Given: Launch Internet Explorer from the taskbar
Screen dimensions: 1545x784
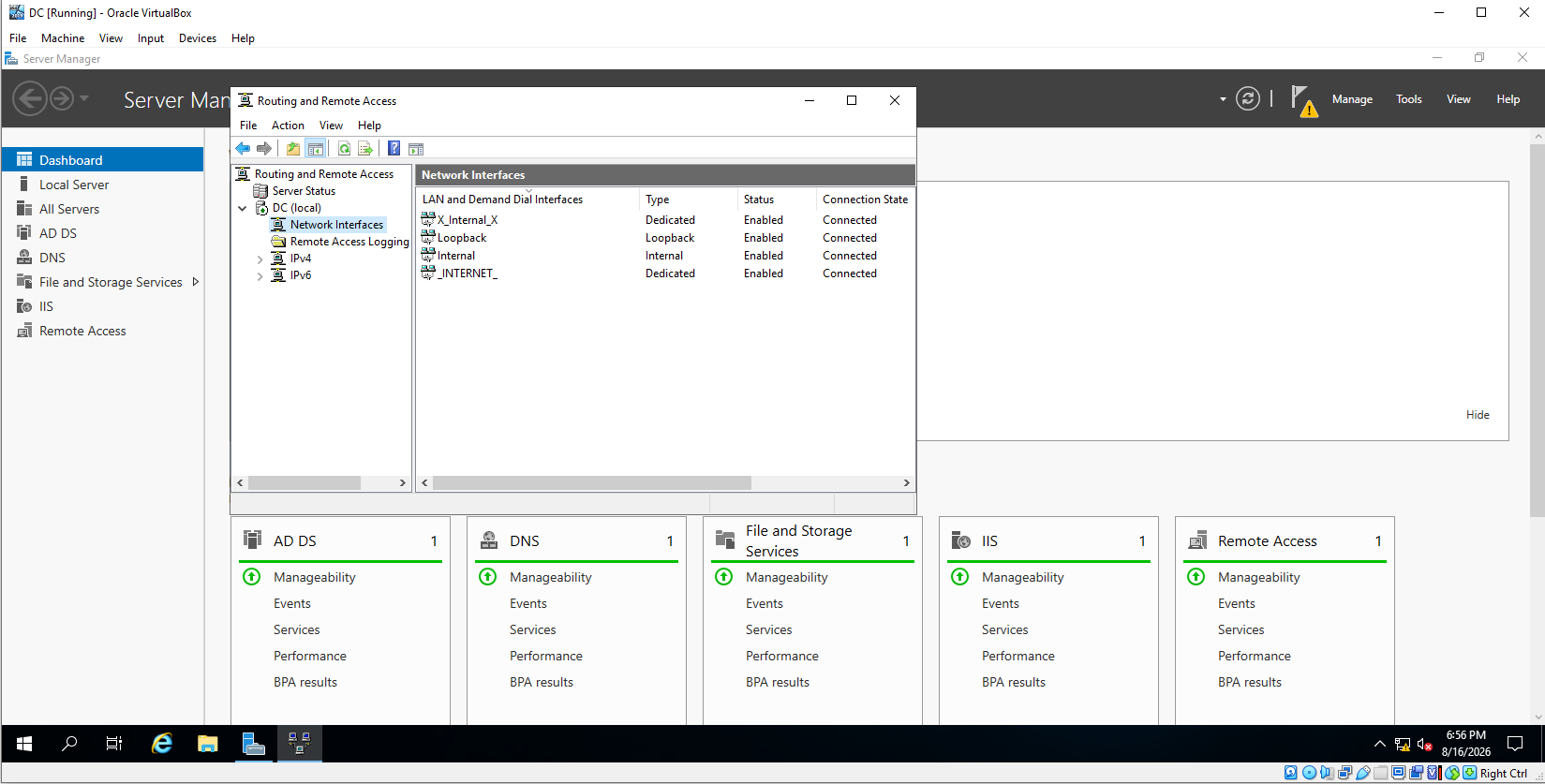Looking at the screenshot, I should tap(162, 744).
